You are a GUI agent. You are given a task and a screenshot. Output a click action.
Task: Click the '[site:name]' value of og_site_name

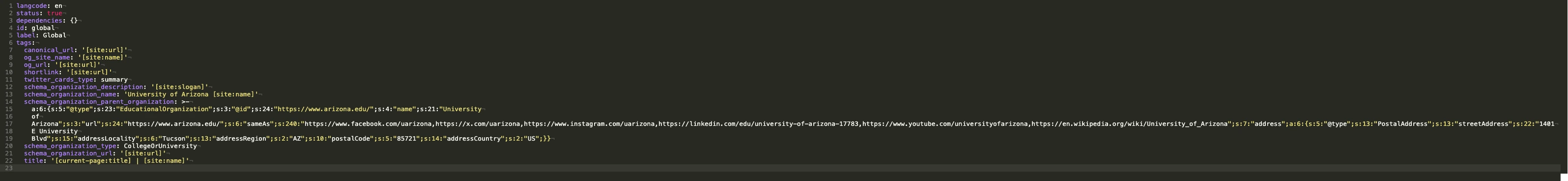[103, 57]
